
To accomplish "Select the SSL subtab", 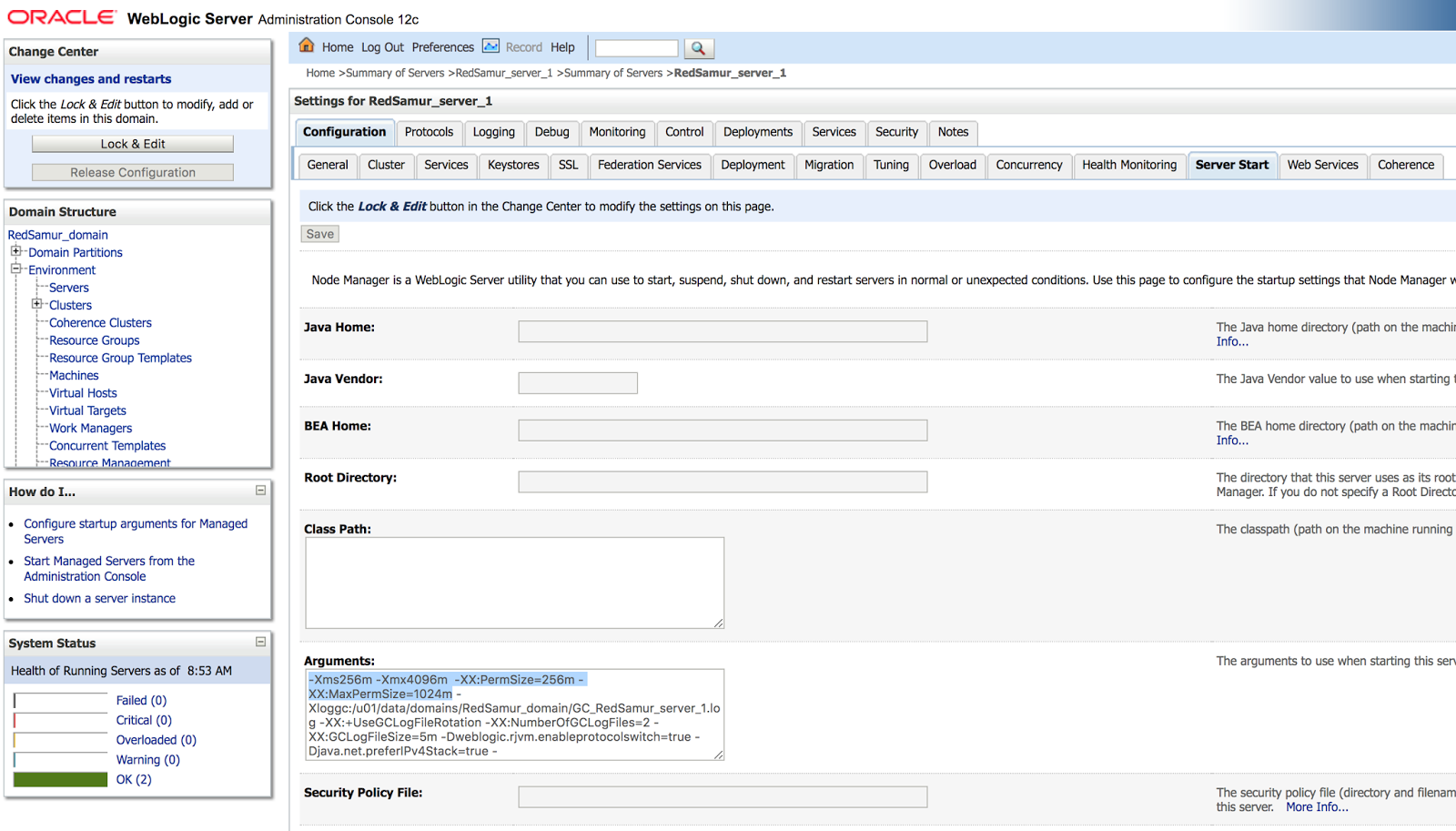I will (568, 165).
